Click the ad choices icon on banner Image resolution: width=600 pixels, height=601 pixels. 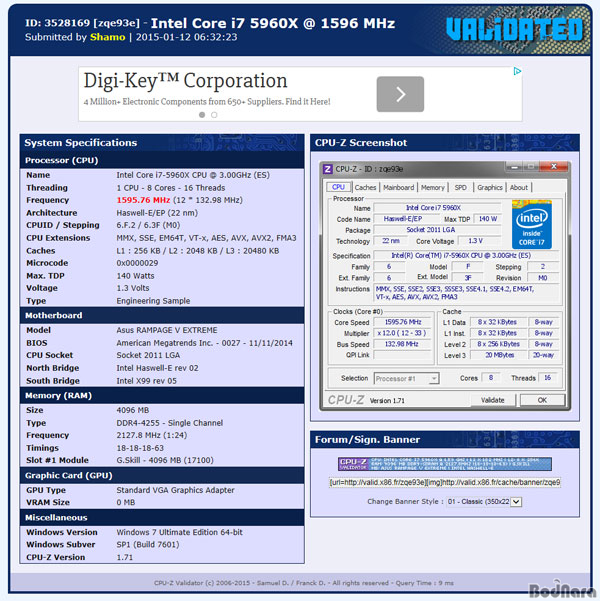point(517,71)
